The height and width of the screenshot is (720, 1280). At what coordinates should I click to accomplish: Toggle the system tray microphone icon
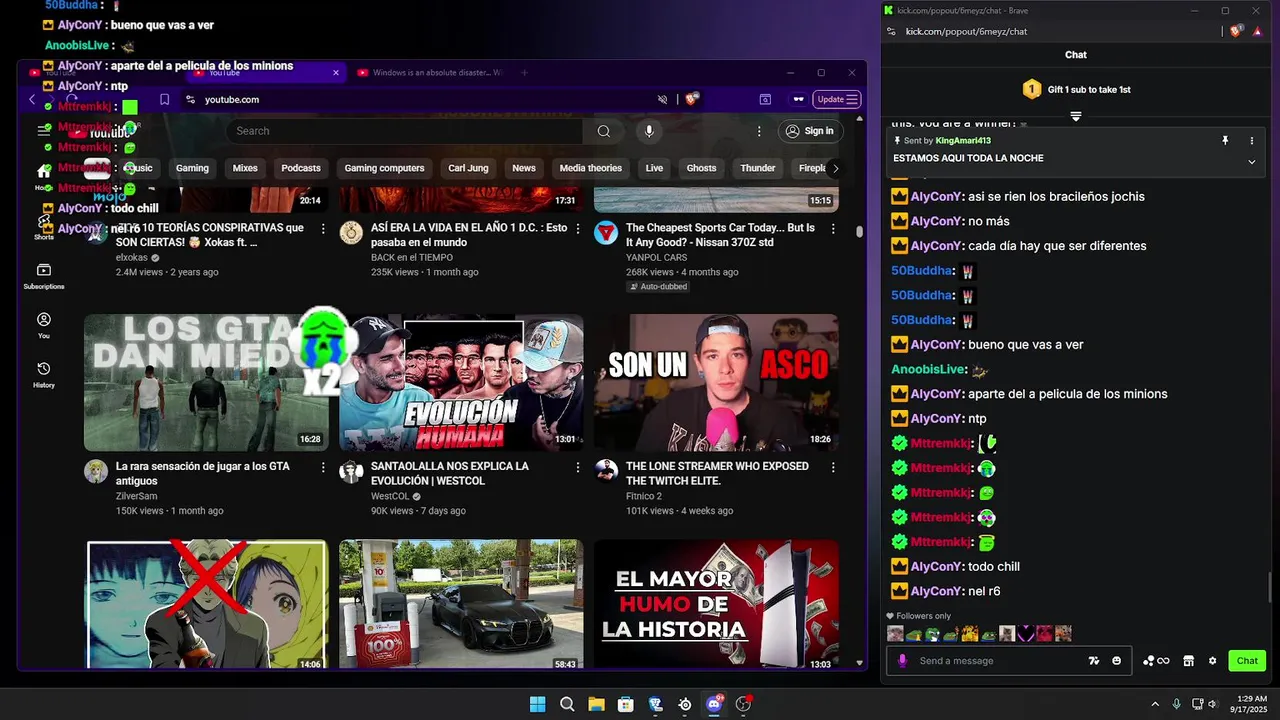1176,704
